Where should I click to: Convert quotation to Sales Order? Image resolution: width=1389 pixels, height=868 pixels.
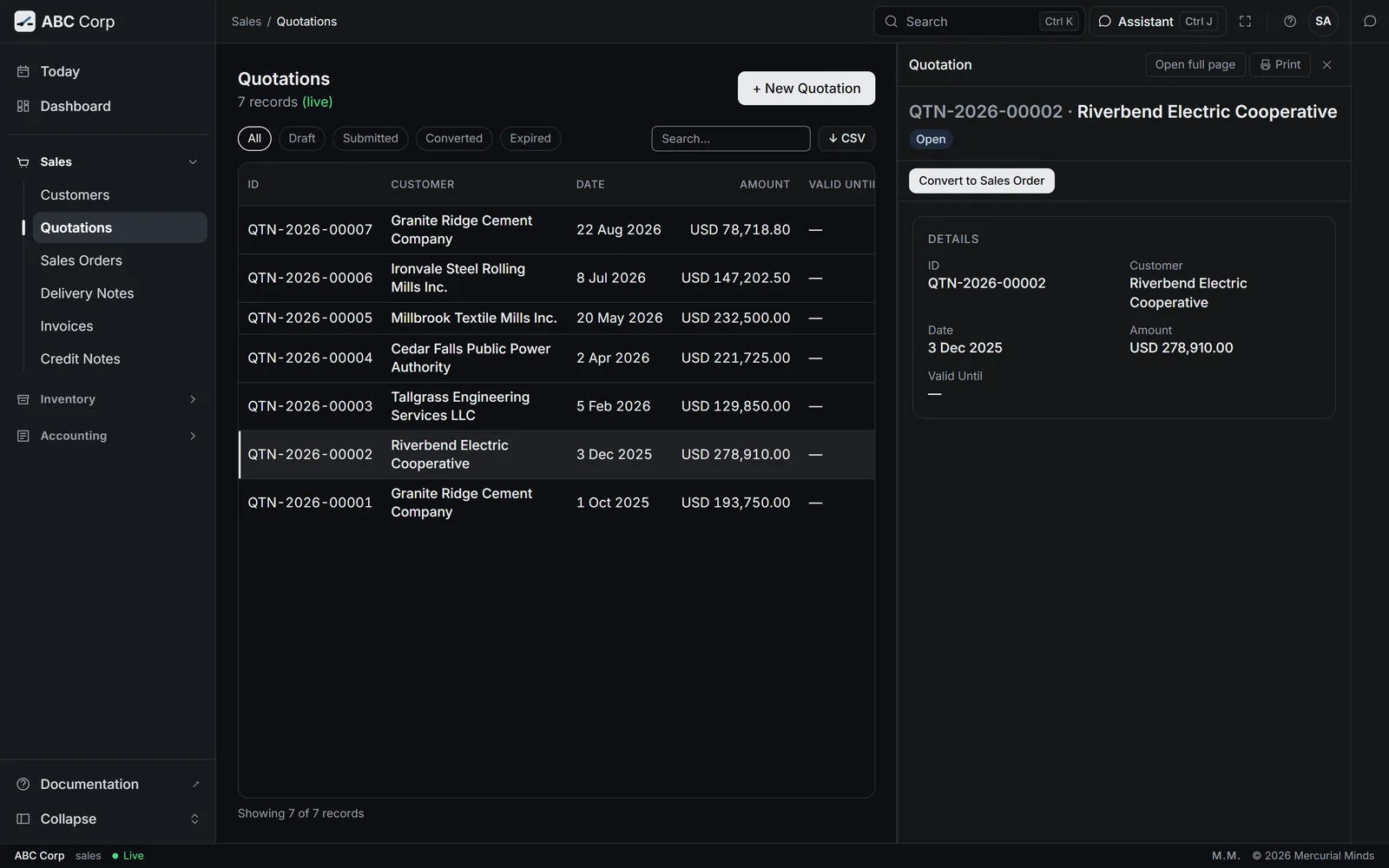coord(982,181)
